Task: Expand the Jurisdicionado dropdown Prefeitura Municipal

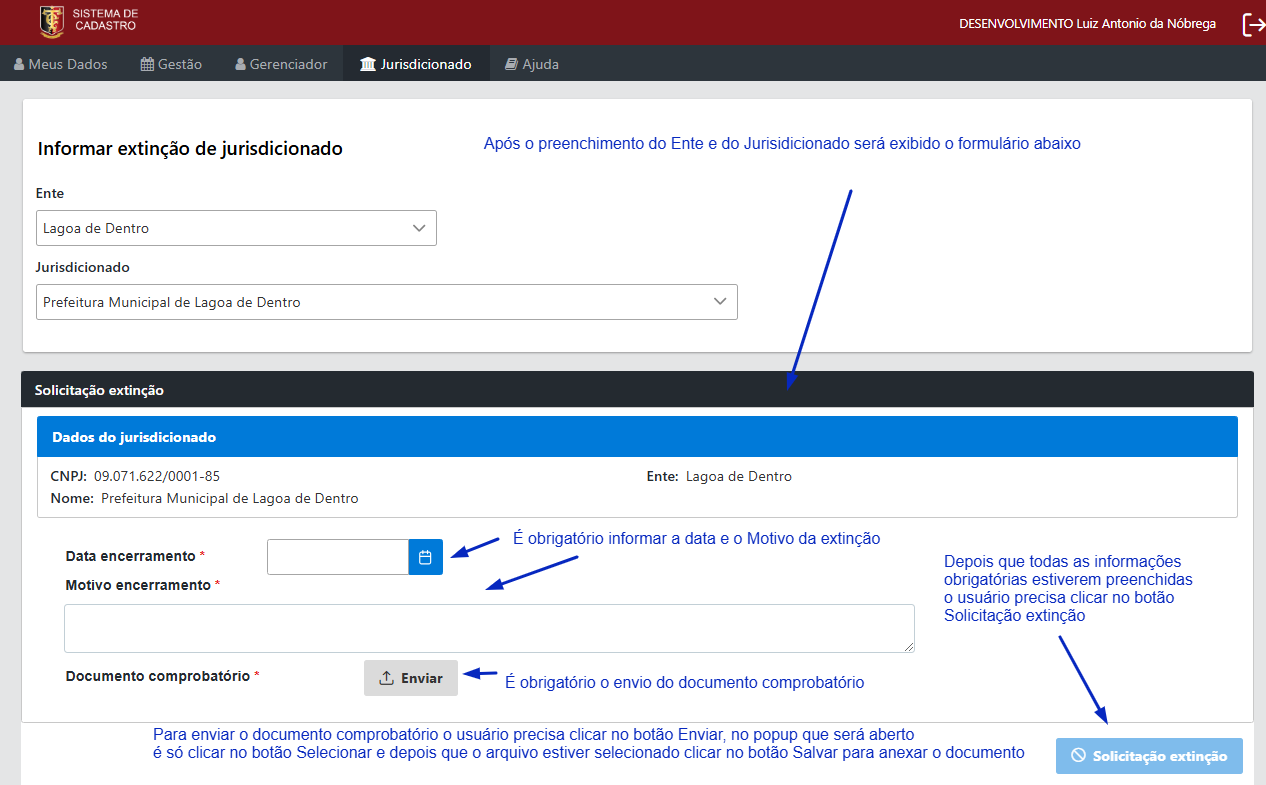Action: (386, 302)
